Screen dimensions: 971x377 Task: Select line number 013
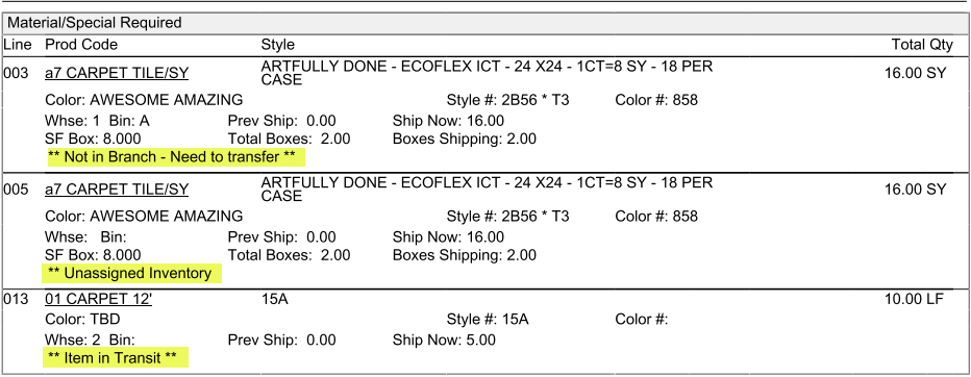click(x=16, y=300)
